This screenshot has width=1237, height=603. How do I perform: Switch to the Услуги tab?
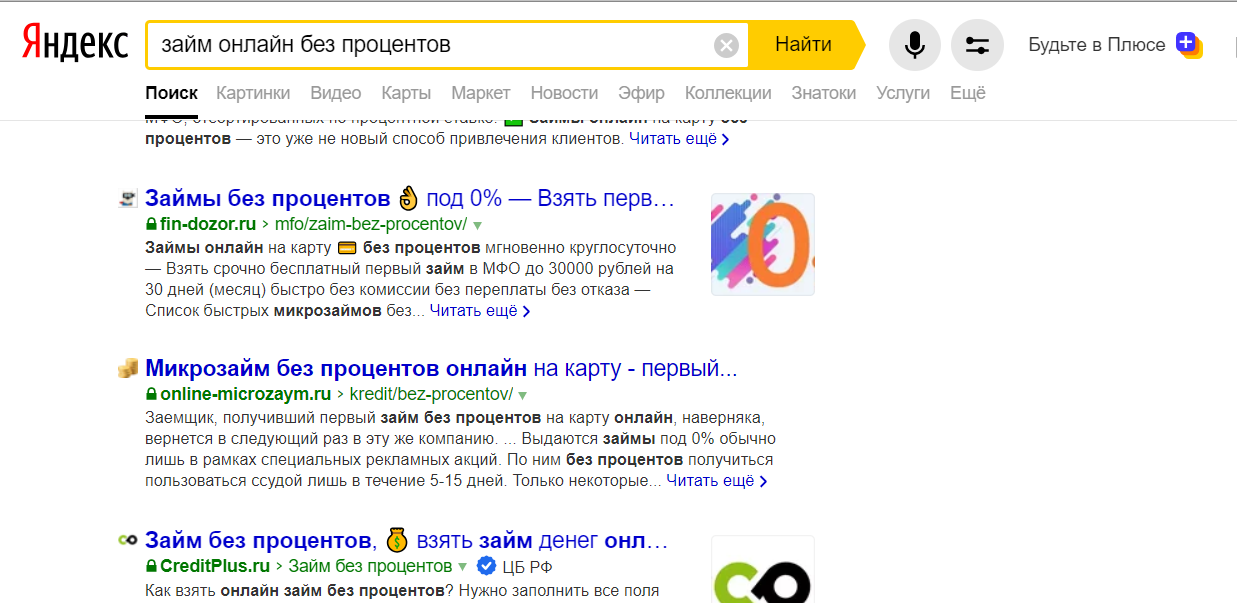pos(903,93)
